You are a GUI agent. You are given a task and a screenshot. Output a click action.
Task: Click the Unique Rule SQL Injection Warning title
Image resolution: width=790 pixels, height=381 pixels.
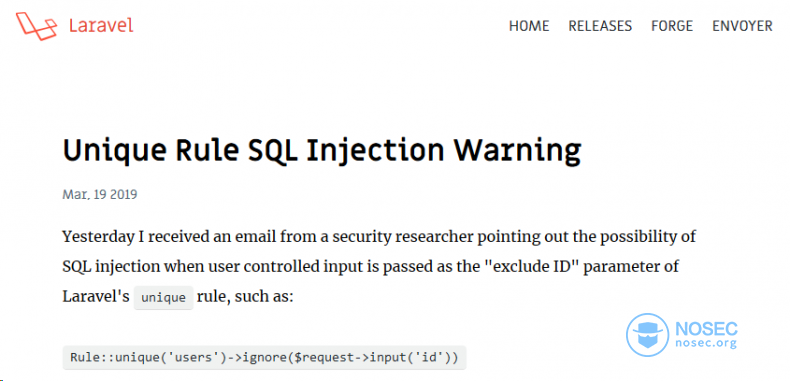coord(321,150)
